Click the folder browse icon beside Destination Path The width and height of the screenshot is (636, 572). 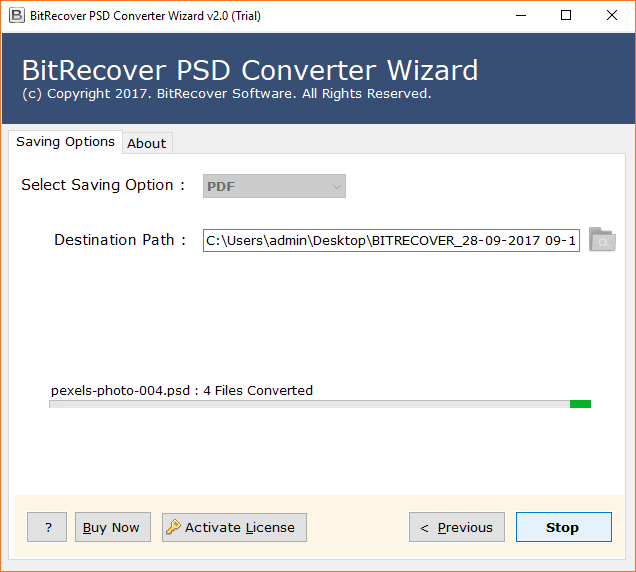[602, 239]
